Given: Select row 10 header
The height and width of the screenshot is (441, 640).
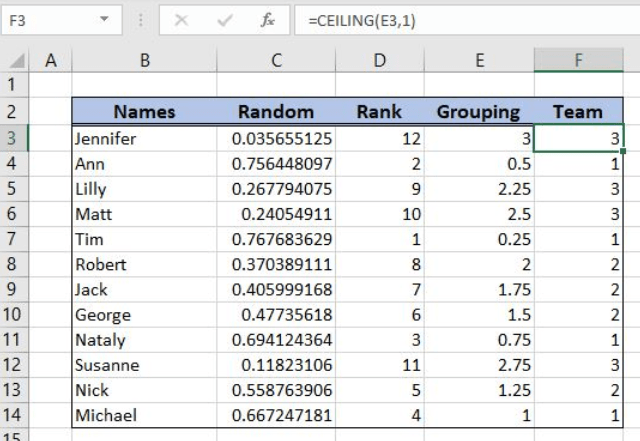Looking at the screenshot, I should pos(14,314).
